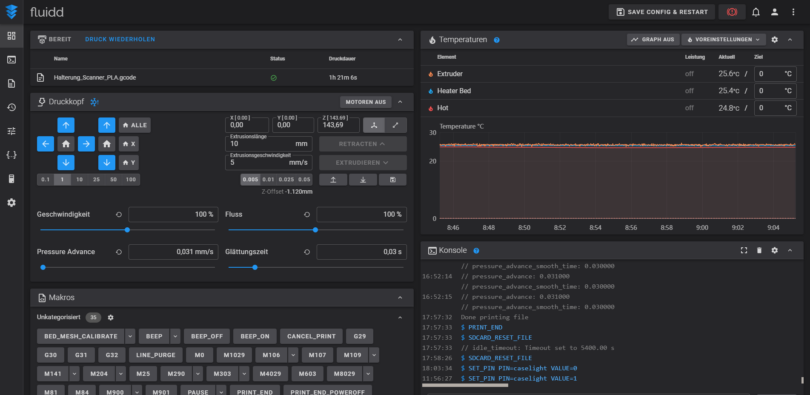Open Temperaturen panel settings gear

tap(774, 39)
